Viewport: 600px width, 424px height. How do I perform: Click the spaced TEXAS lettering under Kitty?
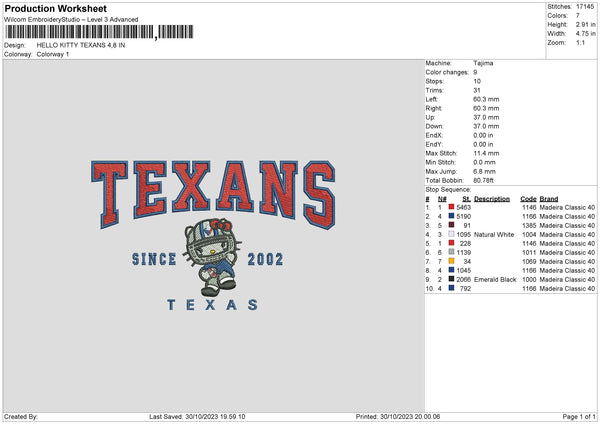tap(212, 305)
